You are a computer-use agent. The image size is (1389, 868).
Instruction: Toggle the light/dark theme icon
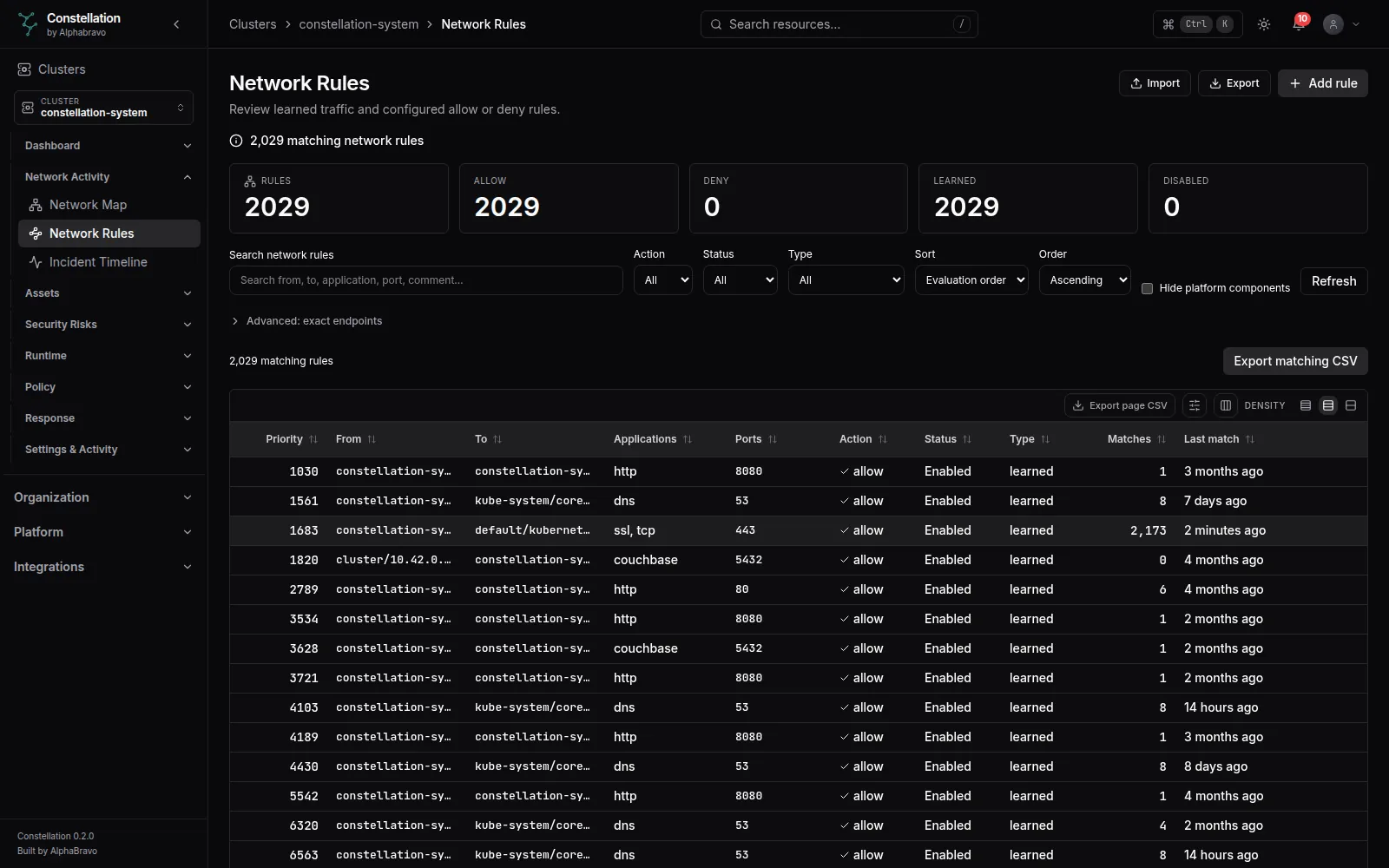point(1264,24)
